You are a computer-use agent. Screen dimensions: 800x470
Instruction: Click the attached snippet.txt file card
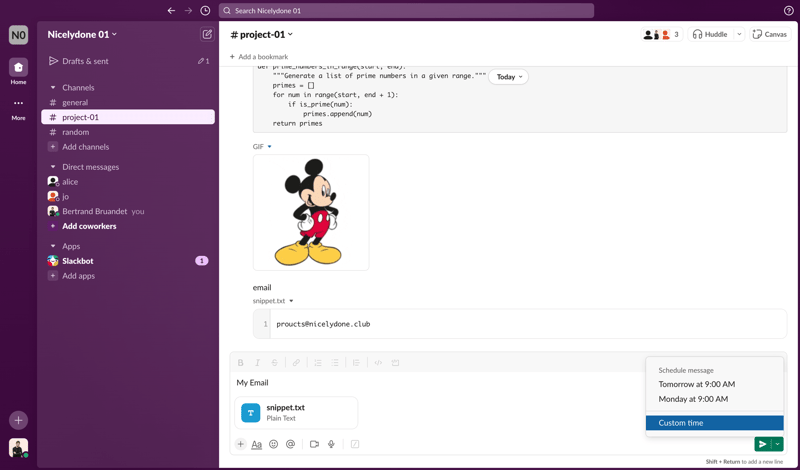[x=296, y=413]
